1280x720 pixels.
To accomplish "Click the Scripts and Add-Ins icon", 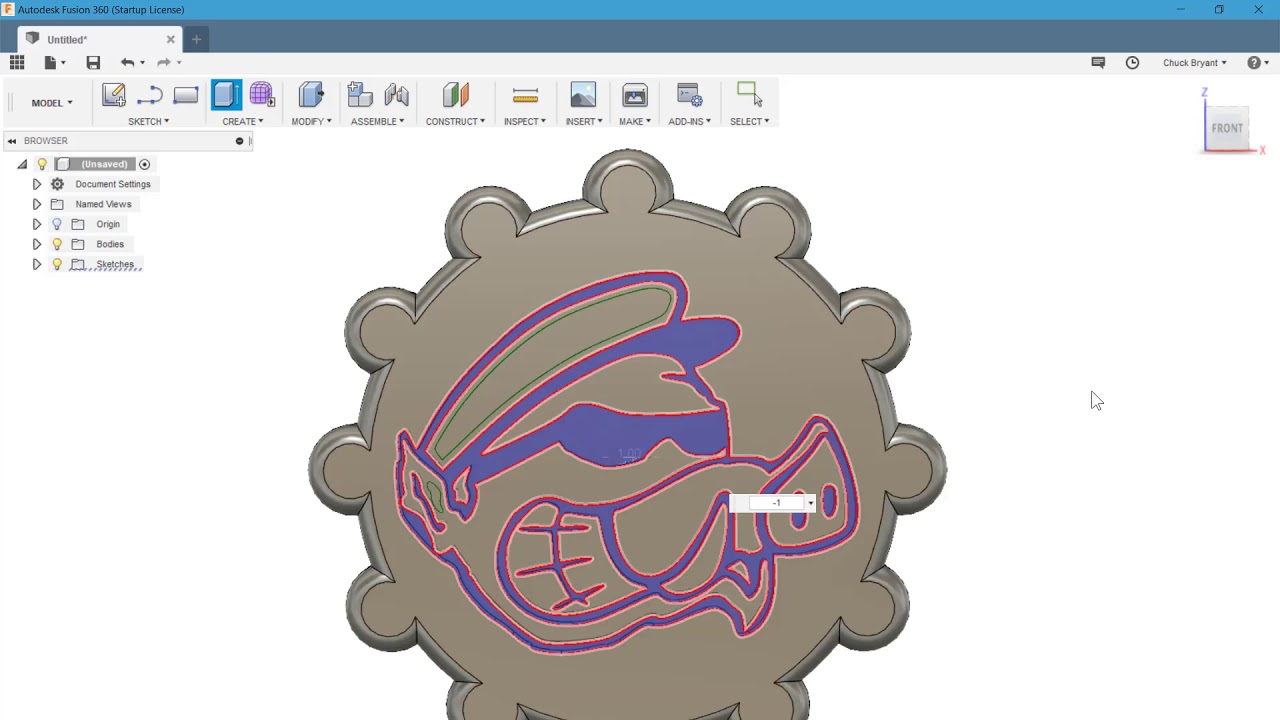I will (x=690, y=95).
